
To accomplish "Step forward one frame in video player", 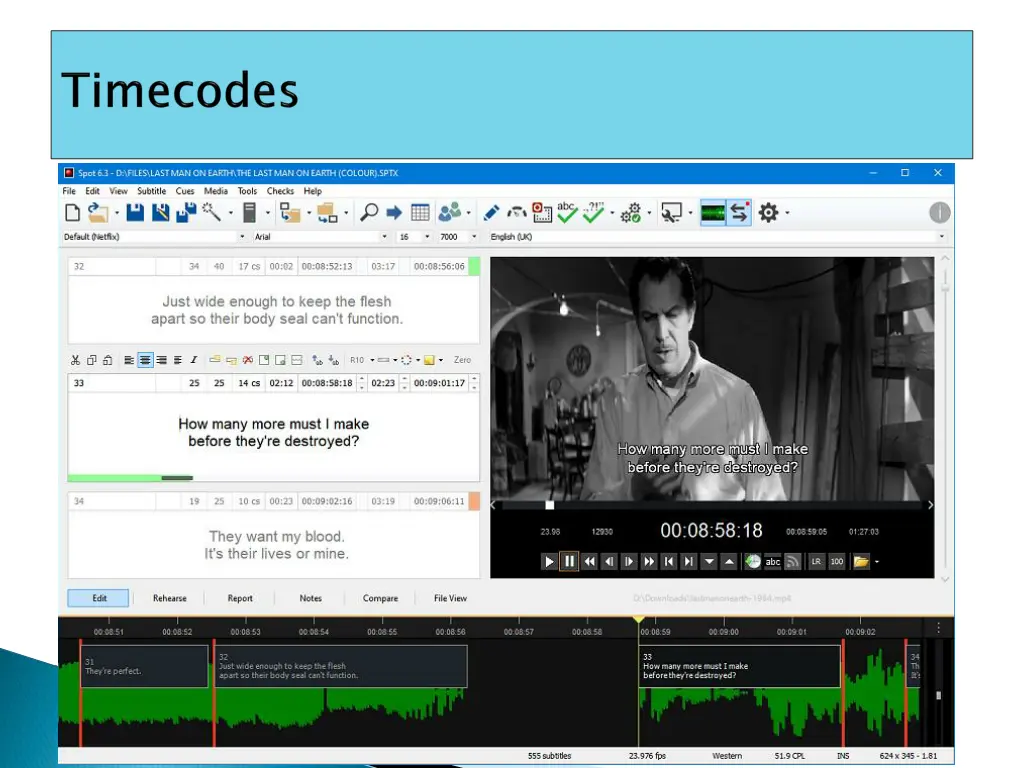I will point(629,562).
